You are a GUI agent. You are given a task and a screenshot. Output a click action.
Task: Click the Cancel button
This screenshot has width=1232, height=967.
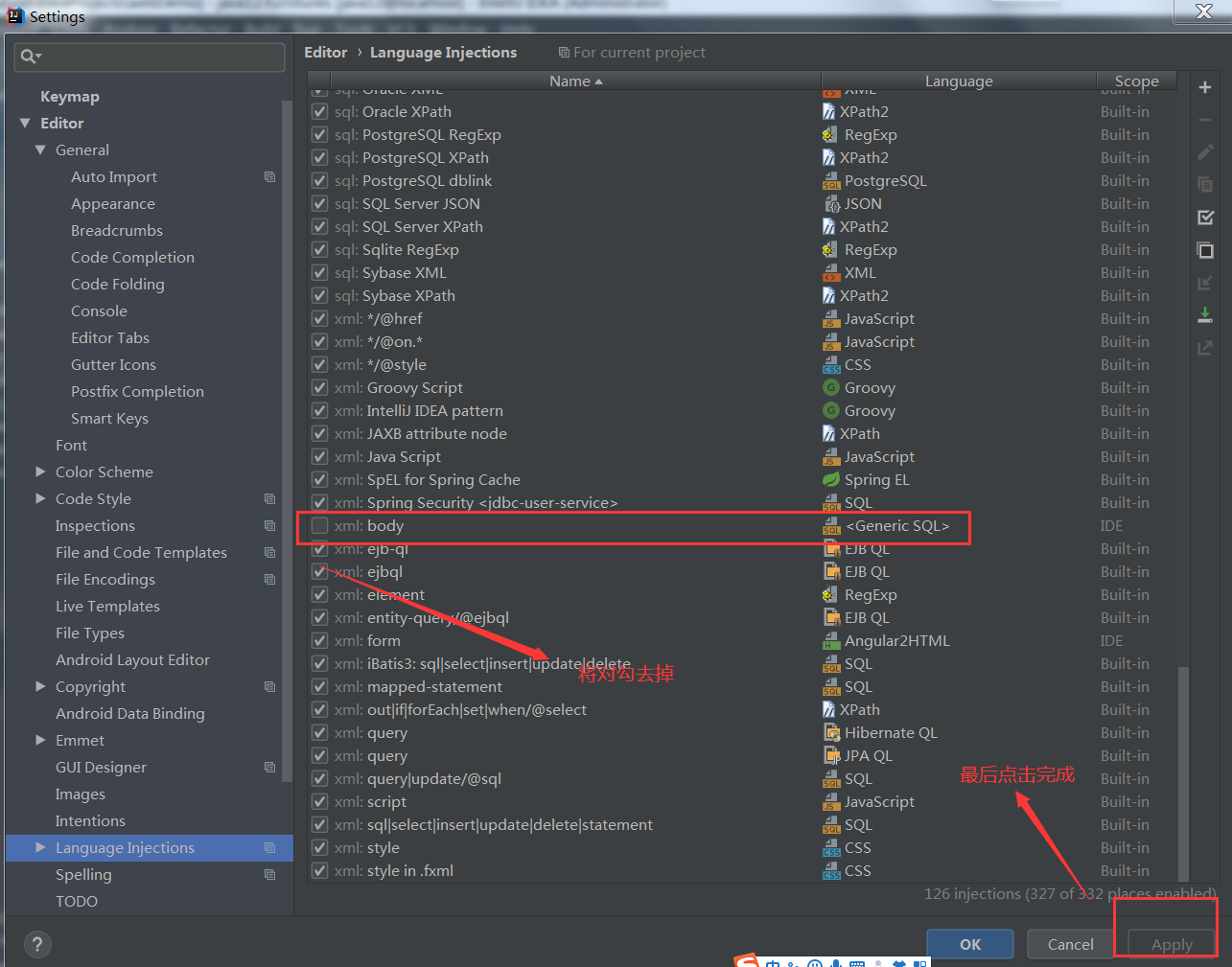point(1070,944)
